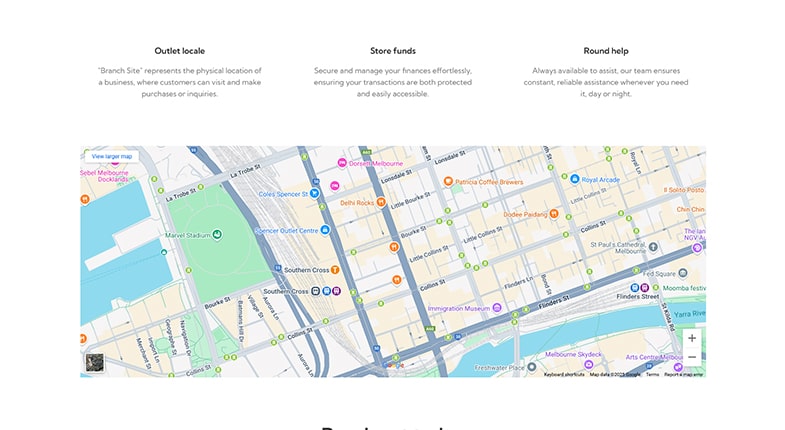Zoom in with the map plus button
This screenshot has height=430, width=785.
pos(691,338)
